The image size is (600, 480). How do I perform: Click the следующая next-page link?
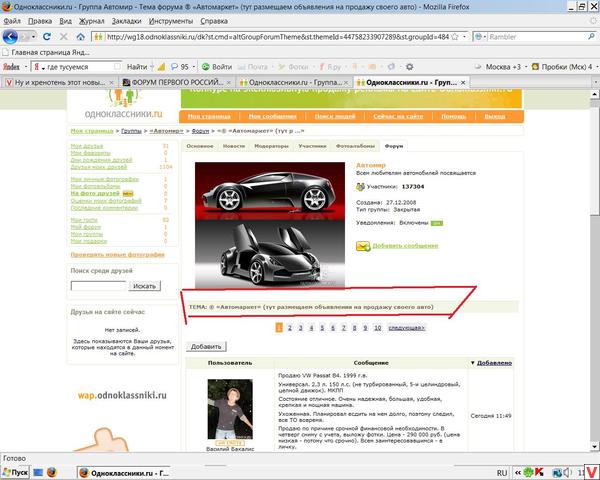(x=406, y=328)
